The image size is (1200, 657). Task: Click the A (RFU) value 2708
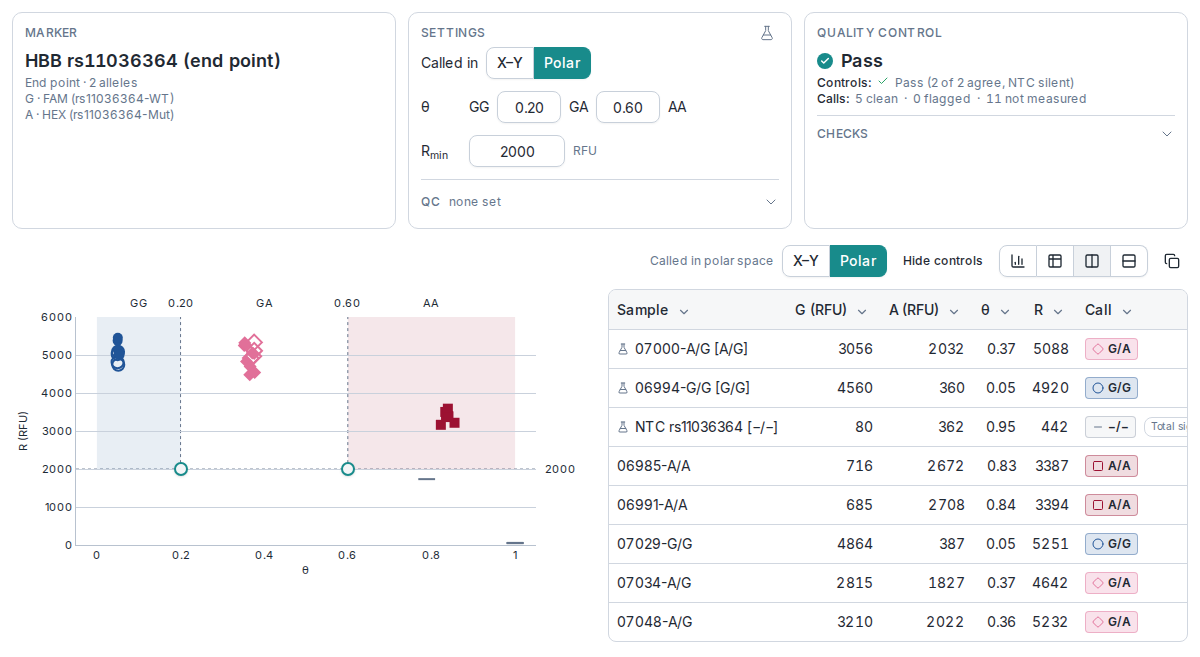[x=946, y=505]
